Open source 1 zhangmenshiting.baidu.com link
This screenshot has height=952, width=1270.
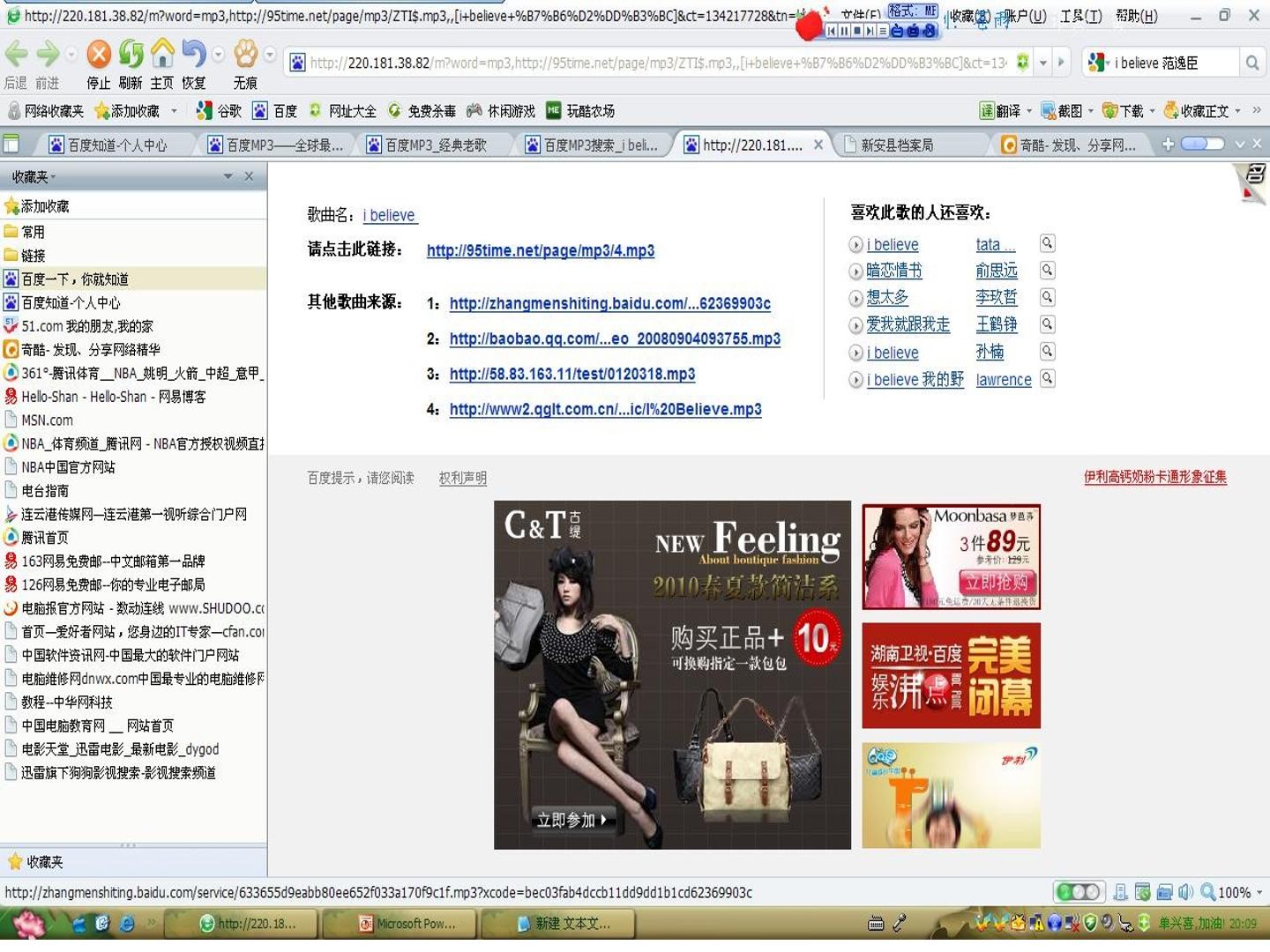(609, 304)
